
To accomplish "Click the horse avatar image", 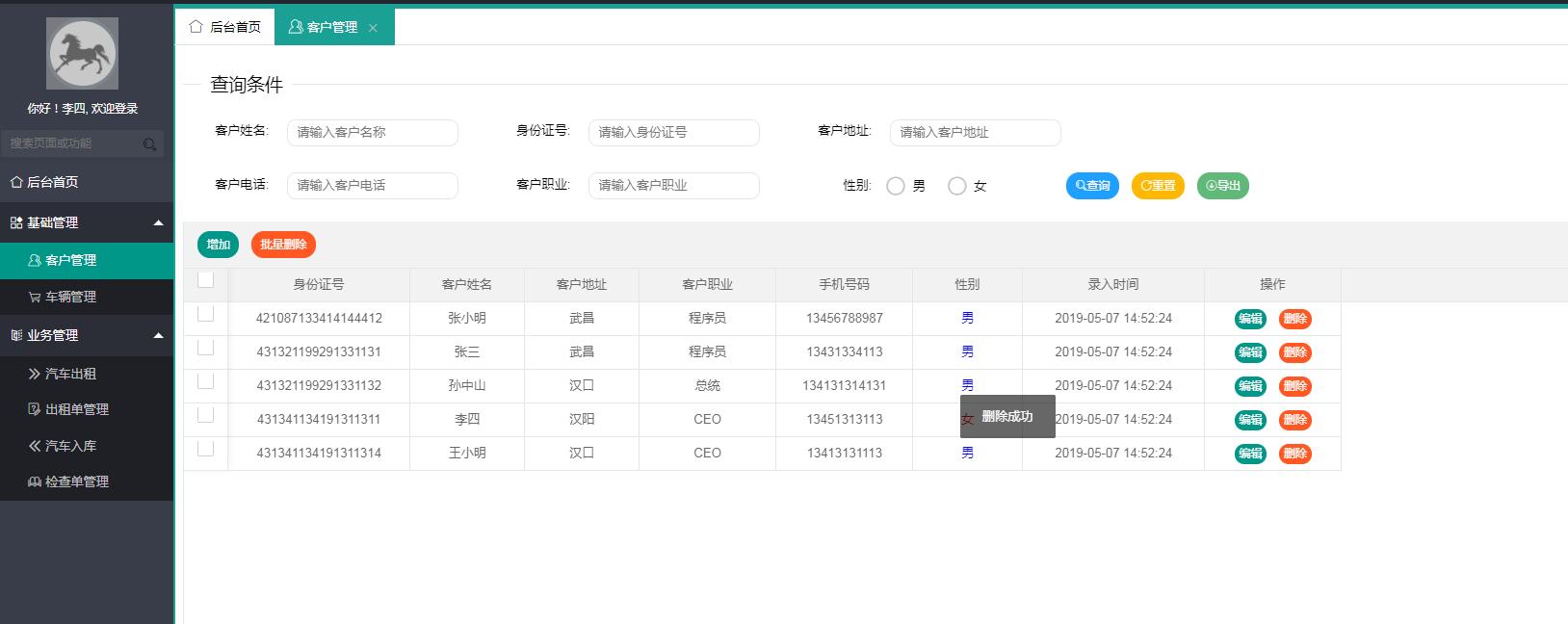I will [82, 54].
